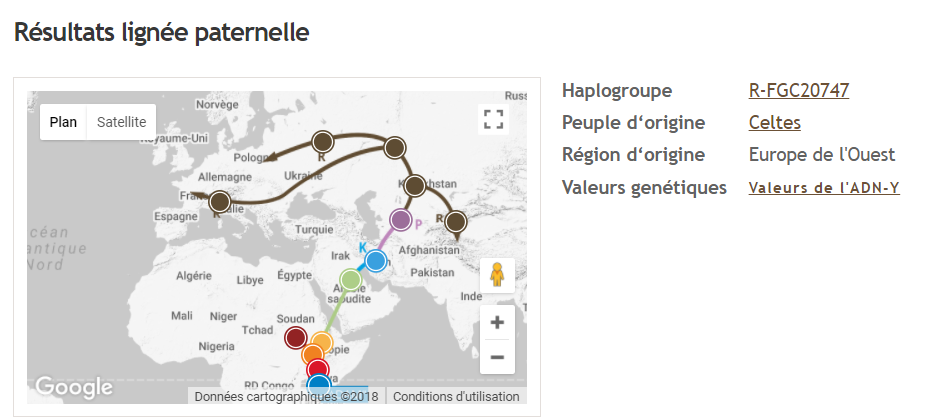The image size is (932, 418).
Task: Open the Celtes origin people link
Action: 774,122
